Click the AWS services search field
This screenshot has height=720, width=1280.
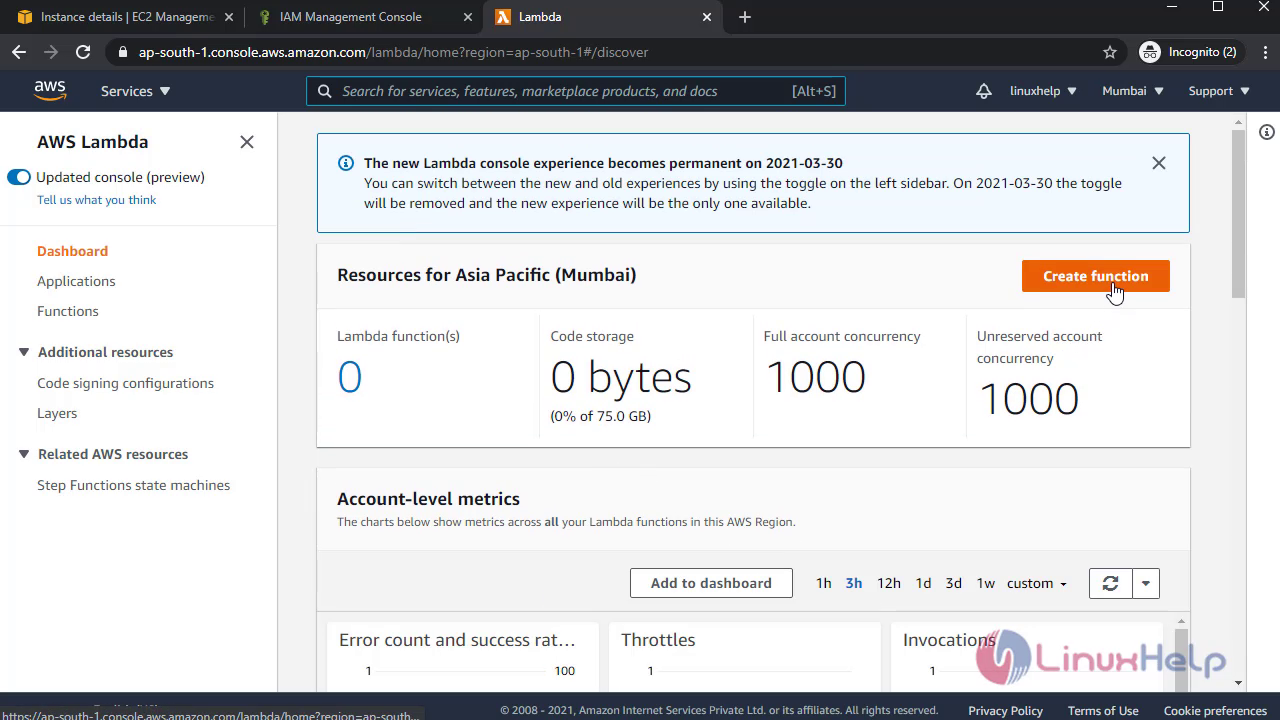coord(576,91)
